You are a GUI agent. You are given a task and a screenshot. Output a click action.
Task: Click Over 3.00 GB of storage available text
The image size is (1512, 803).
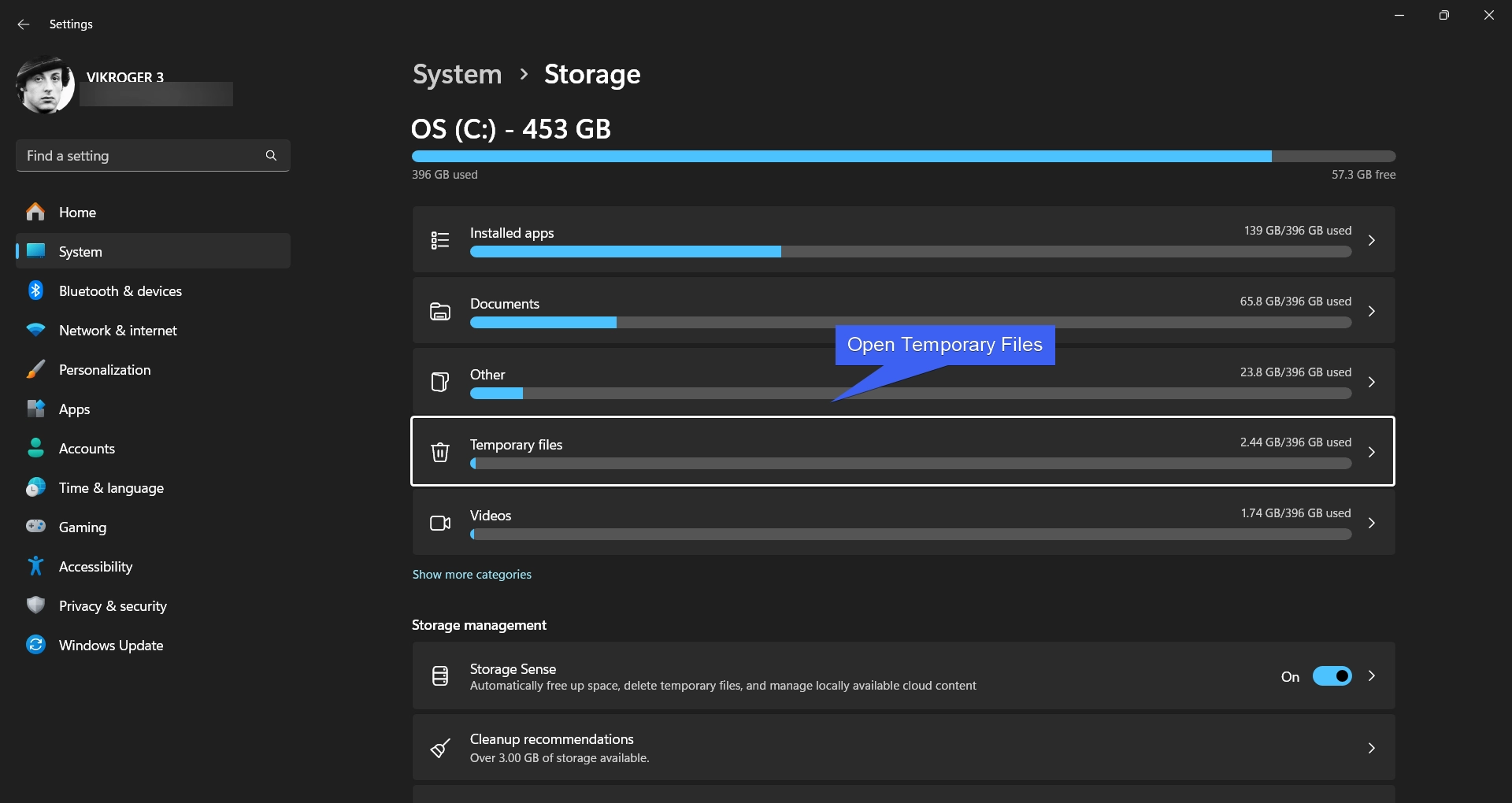pyautogui.click(x=559, y=758)
